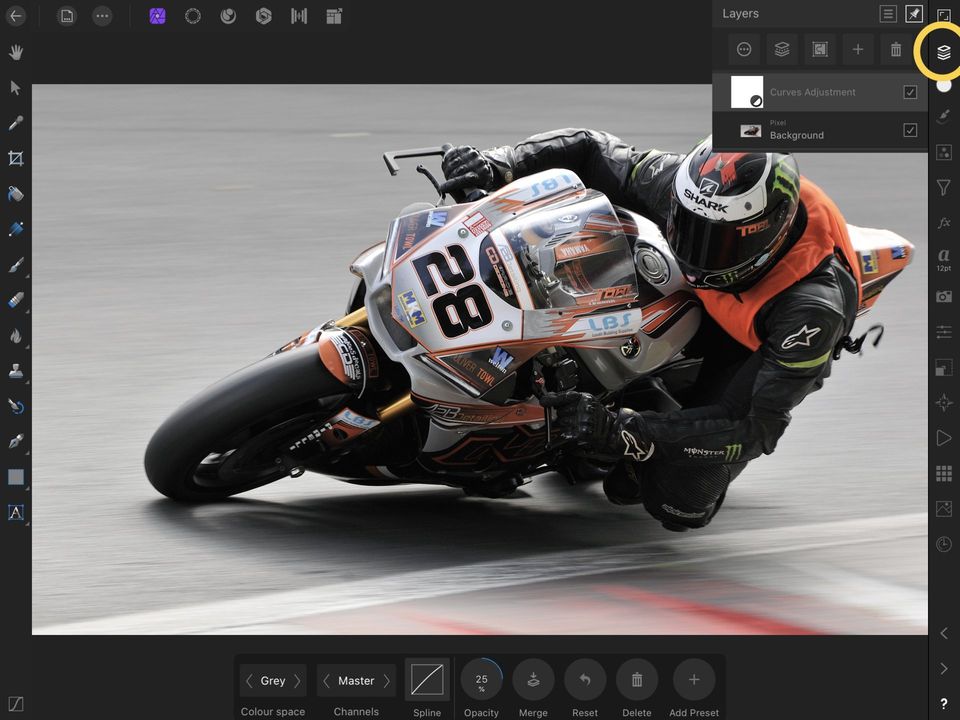Select the Background layer thumbnail

click(751, 130)
